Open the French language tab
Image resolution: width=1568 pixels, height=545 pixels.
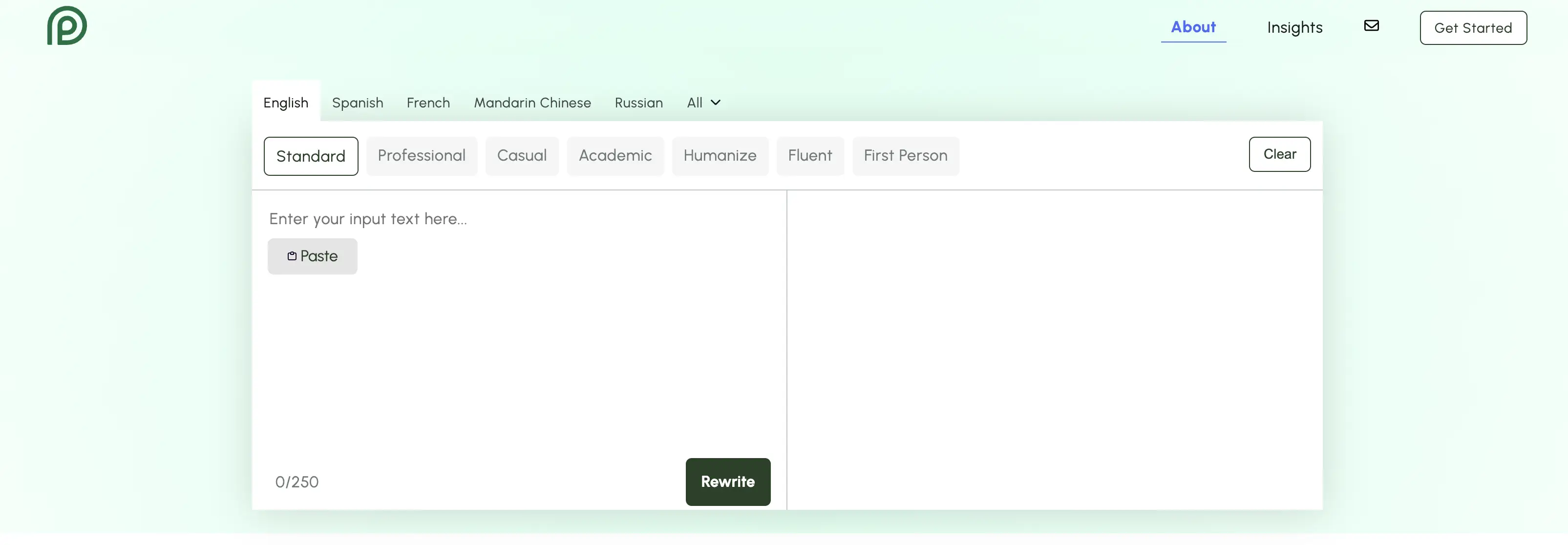coord(428,103)
